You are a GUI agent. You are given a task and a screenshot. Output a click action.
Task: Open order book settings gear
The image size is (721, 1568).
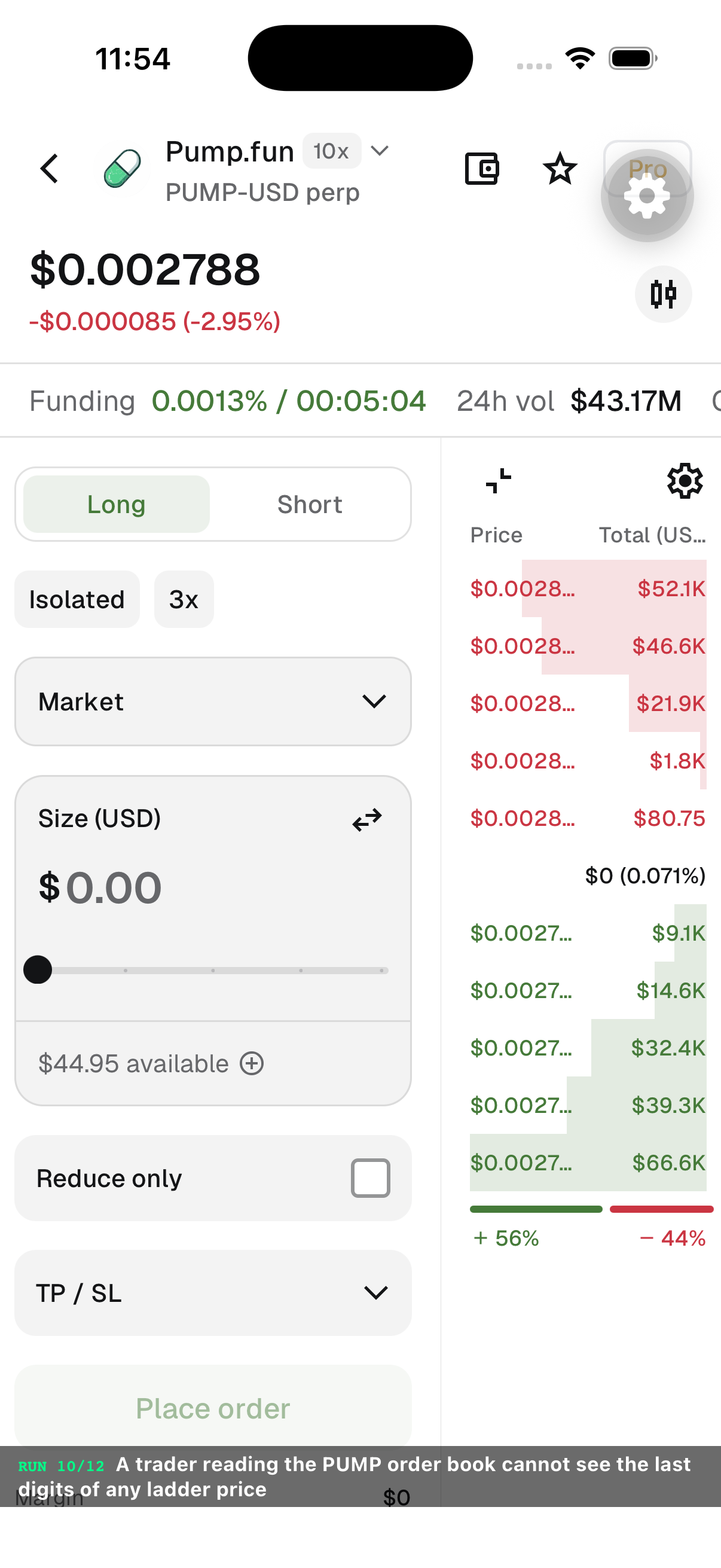(x=685, y=481)
